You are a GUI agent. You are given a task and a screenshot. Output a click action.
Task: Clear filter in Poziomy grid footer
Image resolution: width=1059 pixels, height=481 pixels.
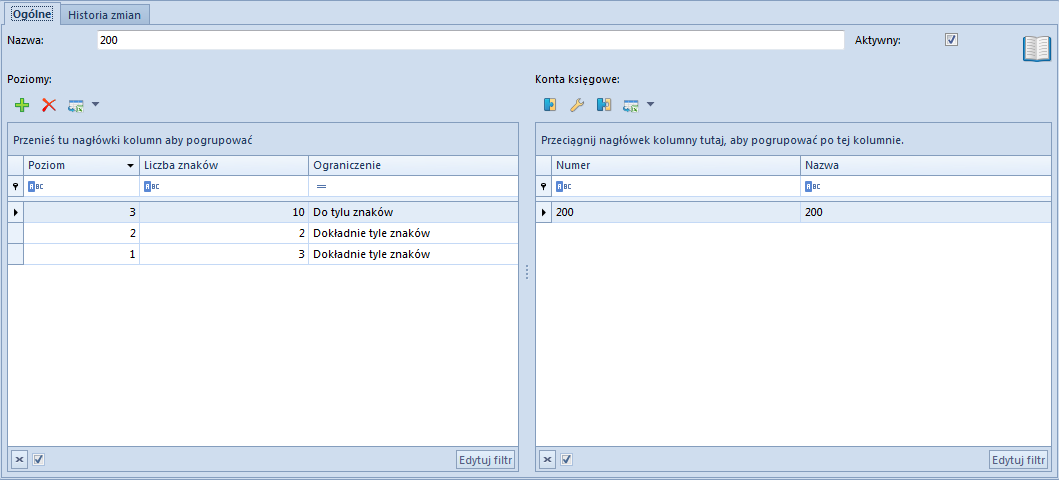(19, 459)
